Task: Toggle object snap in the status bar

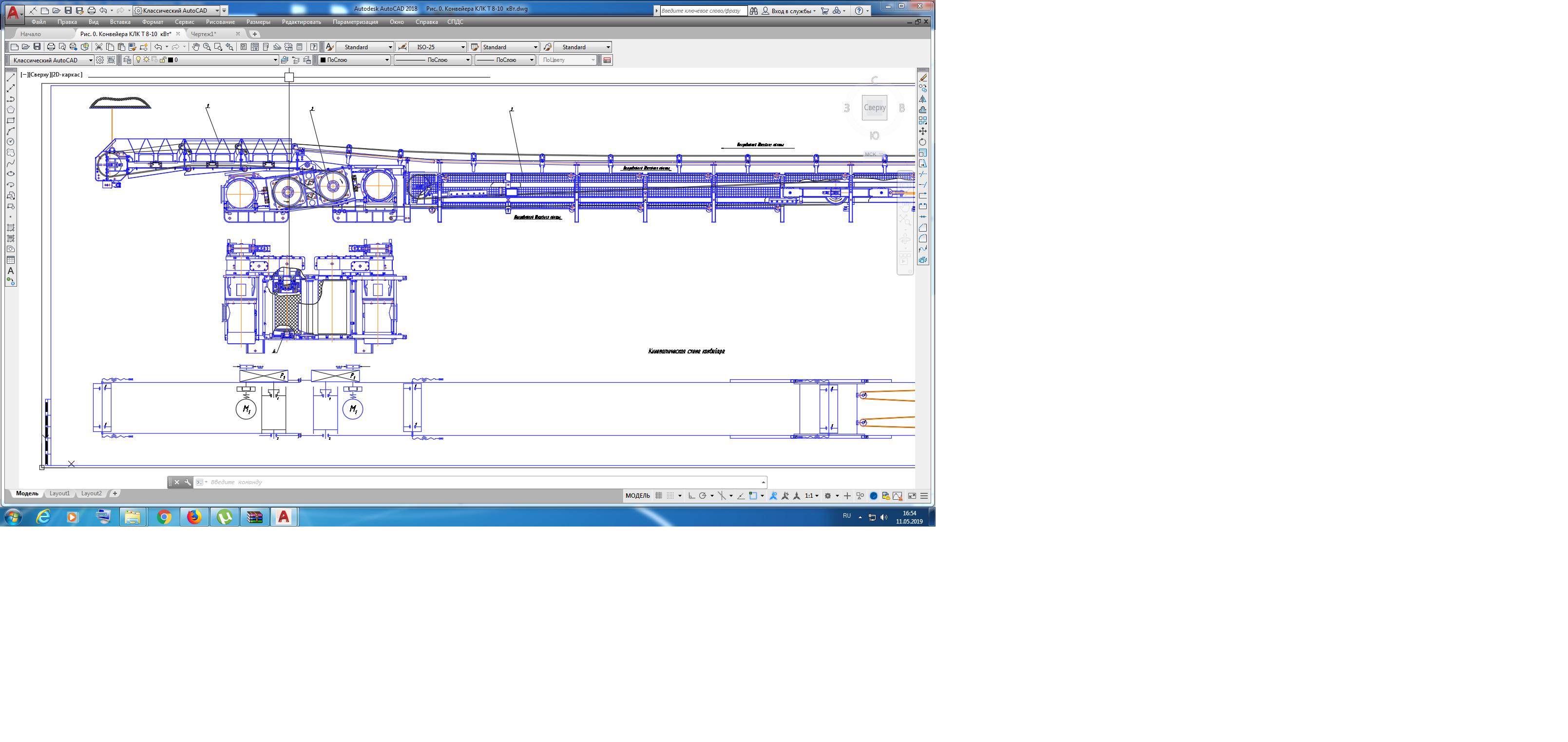Action: 753,496
